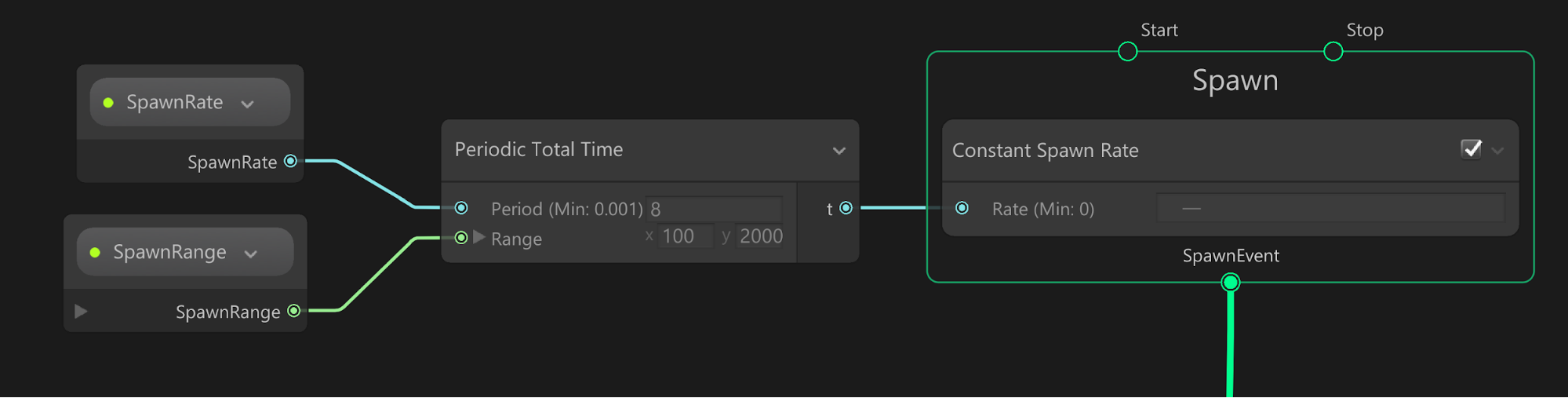1568x398 pixels.
Task: Click the Stop flow port on Spawn
Action: click(1333, 52)
